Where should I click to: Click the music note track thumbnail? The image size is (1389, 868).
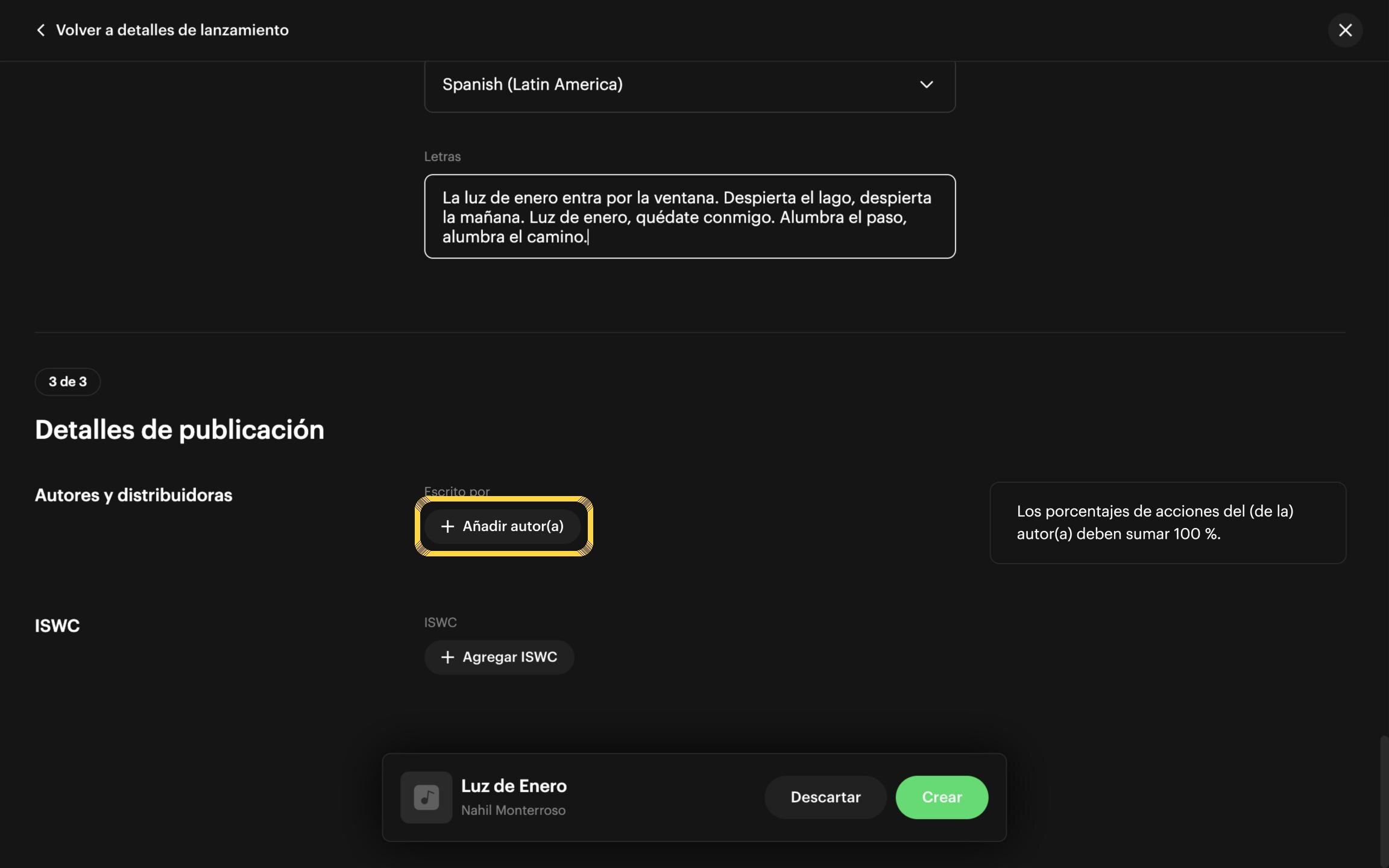click(426, 797)
